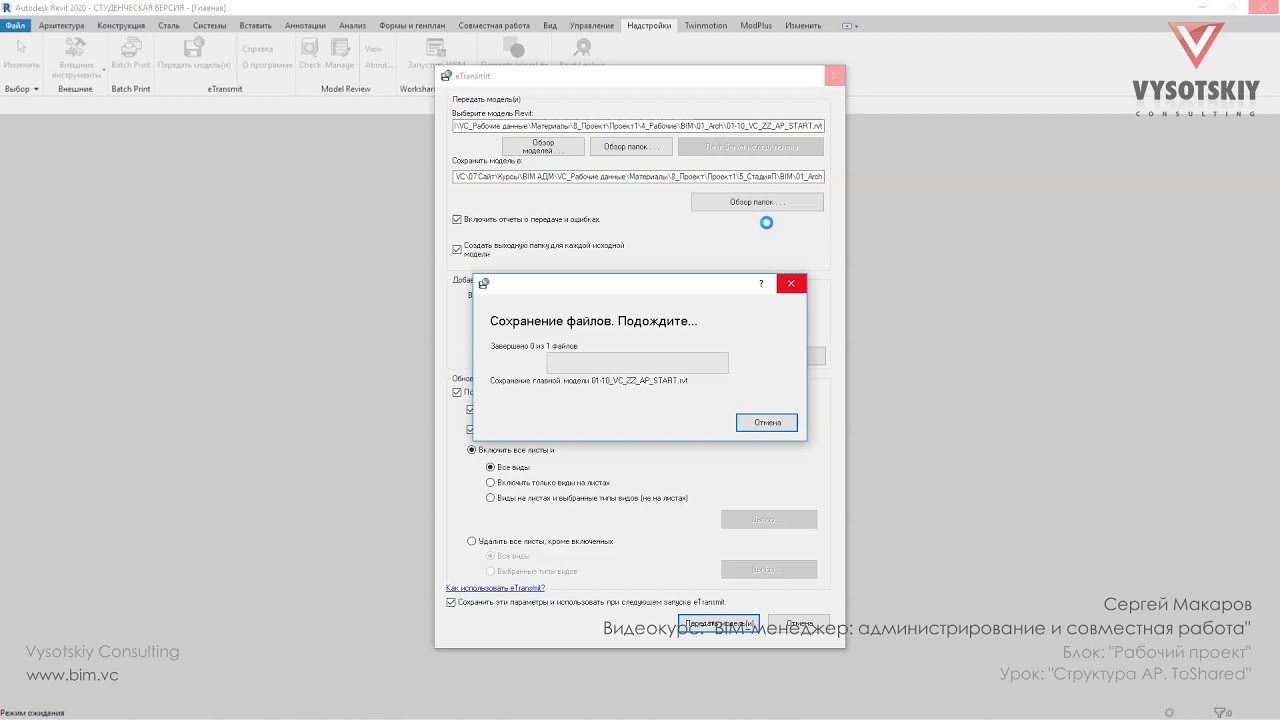Switch to the Конструкция ribbon tab
Screen dimensions: 1280x720
pos(121,25)
